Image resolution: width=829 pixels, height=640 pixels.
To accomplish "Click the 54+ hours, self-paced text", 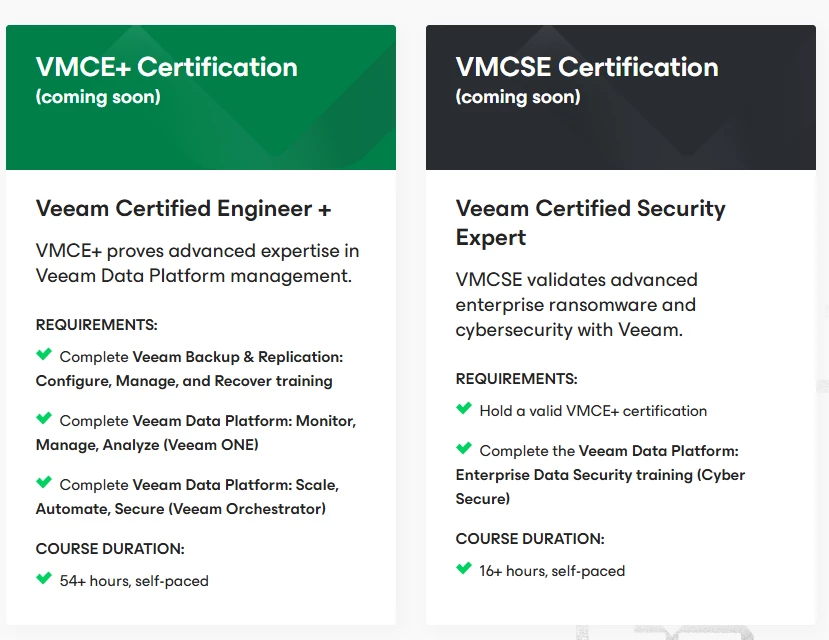I will pos(134,581).
